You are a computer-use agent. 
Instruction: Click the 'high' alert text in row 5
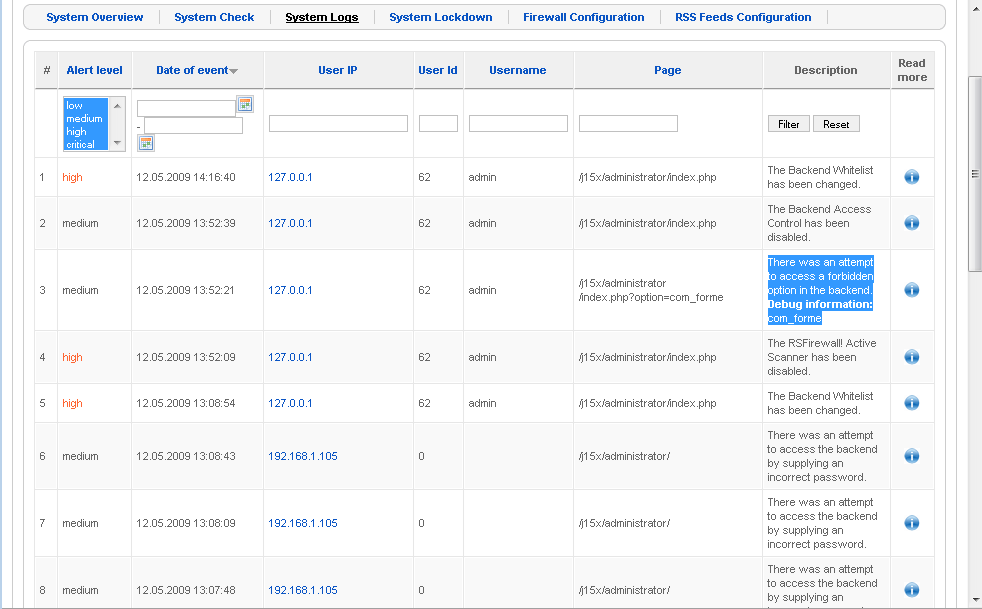click(72, 403)
